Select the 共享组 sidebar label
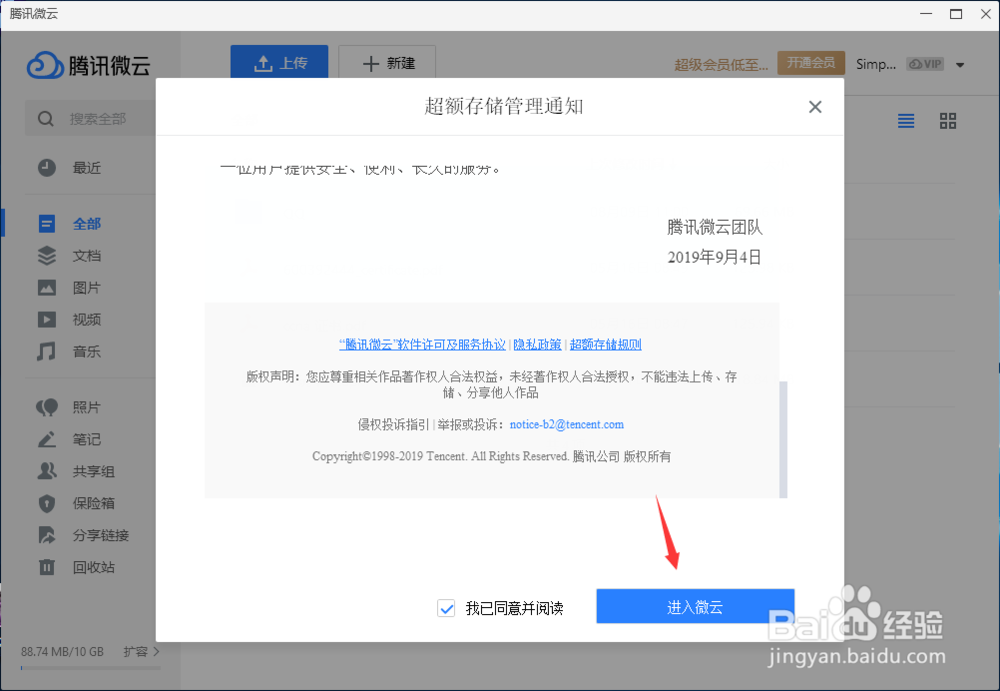 point(94,472)
